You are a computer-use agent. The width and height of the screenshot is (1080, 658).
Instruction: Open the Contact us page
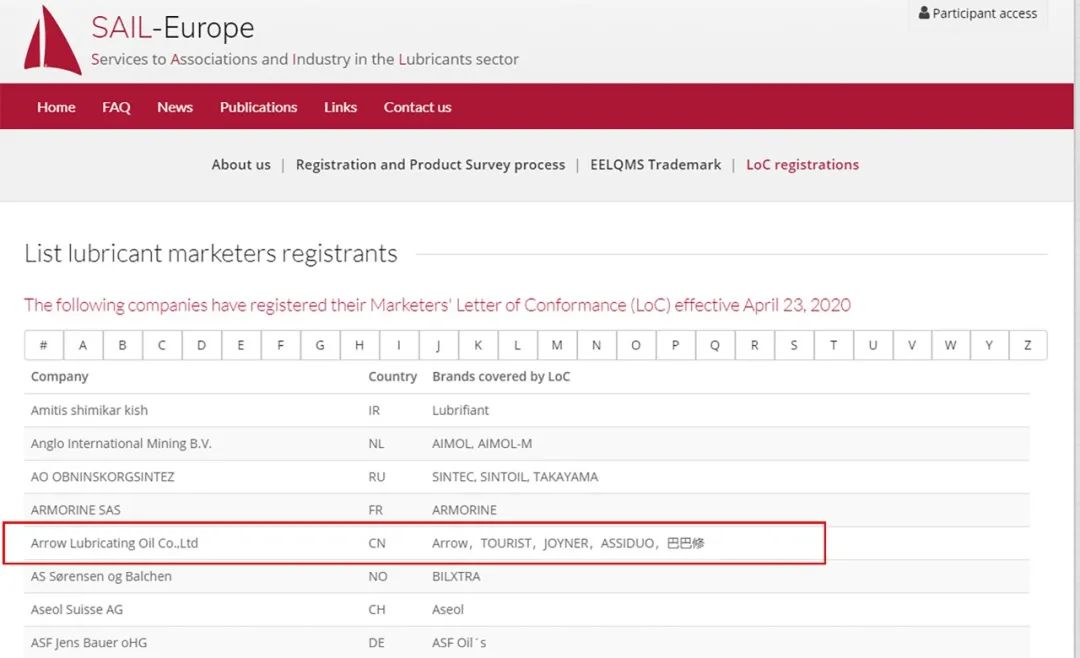pyautogui.click(x=417, y=107)
